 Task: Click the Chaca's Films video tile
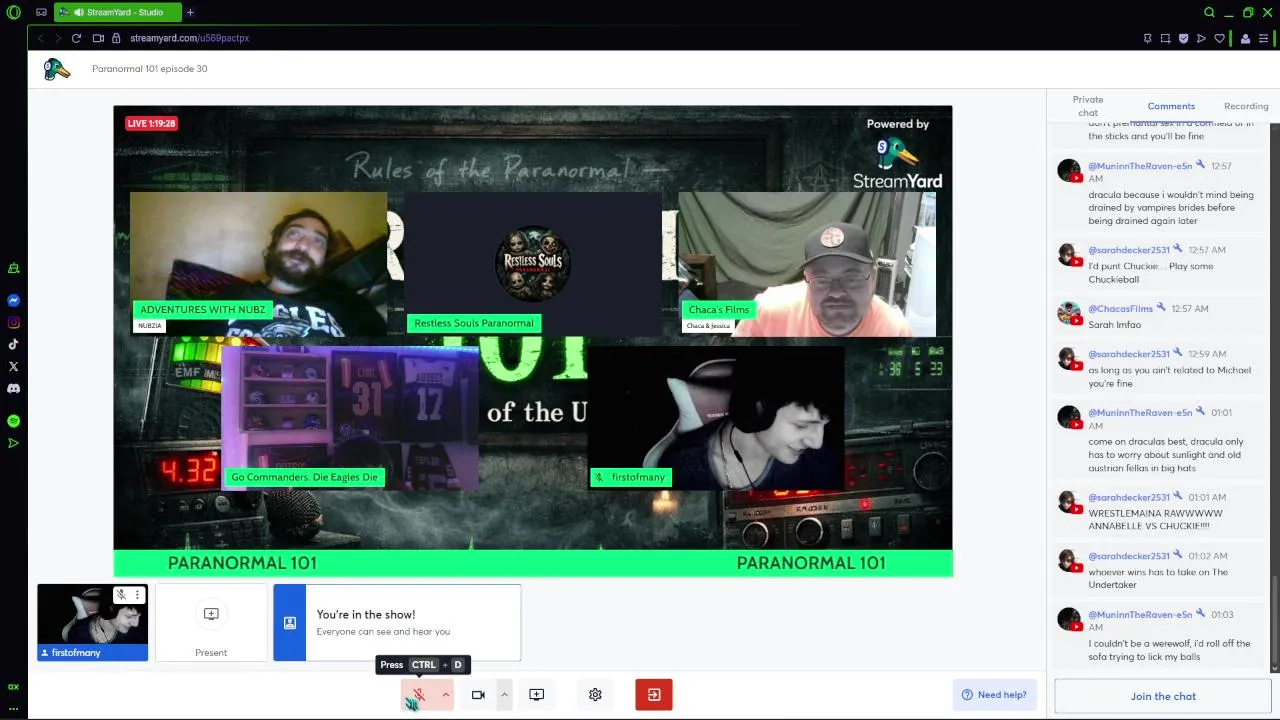point(807,264)
